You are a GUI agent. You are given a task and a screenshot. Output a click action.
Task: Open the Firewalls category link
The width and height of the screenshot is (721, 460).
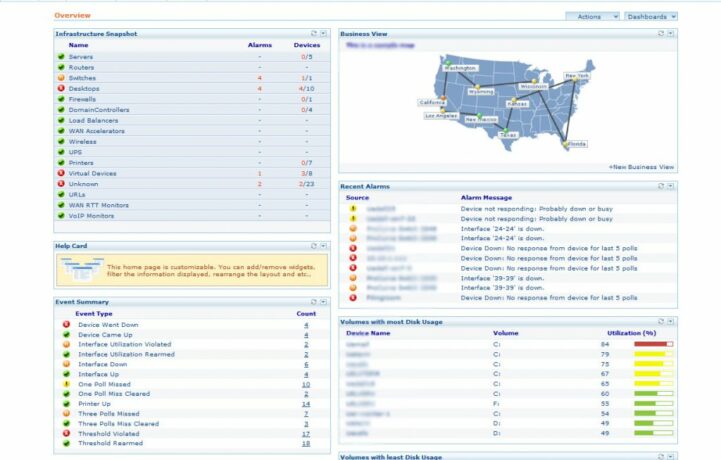point(82,99)
